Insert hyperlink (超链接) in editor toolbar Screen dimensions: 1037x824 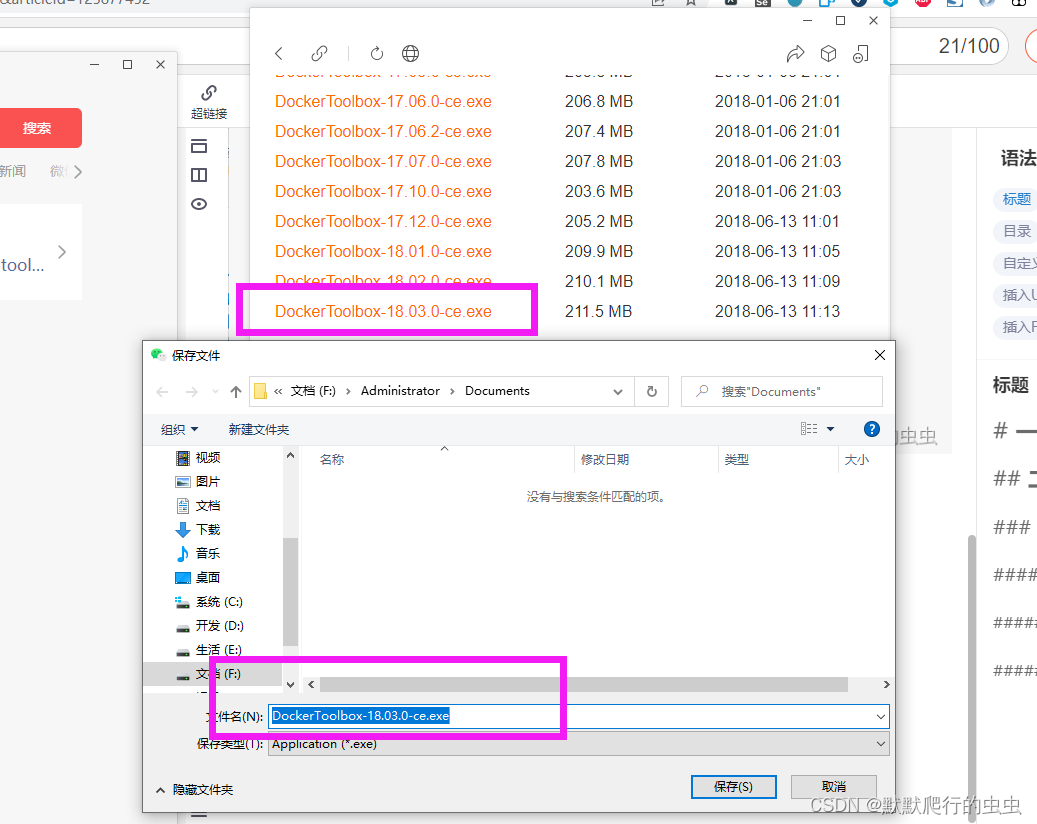[209, 102]
